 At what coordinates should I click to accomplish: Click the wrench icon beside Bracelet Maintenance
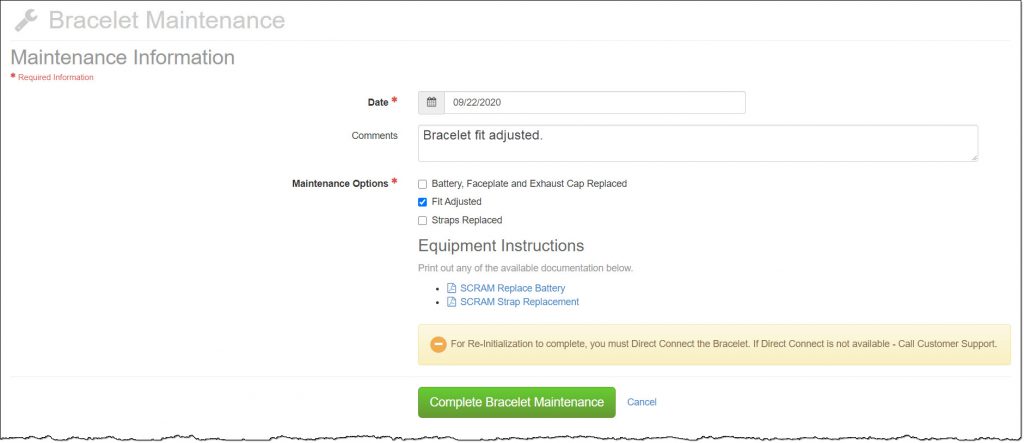27,21
